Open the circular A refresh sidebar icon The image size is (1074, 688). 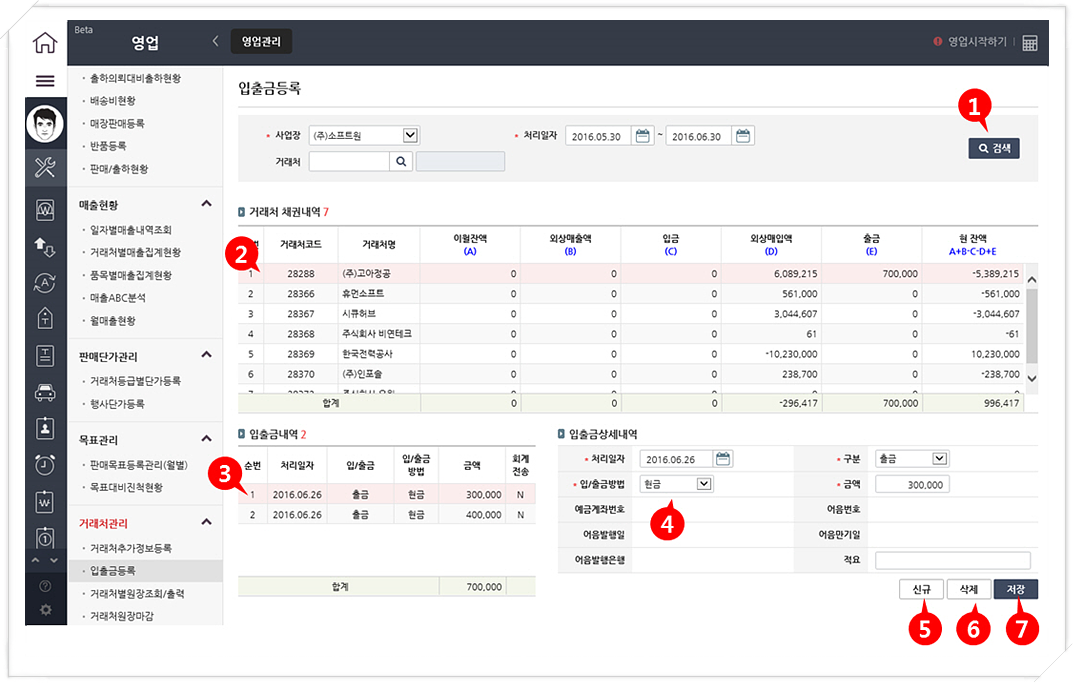(45, 282)
